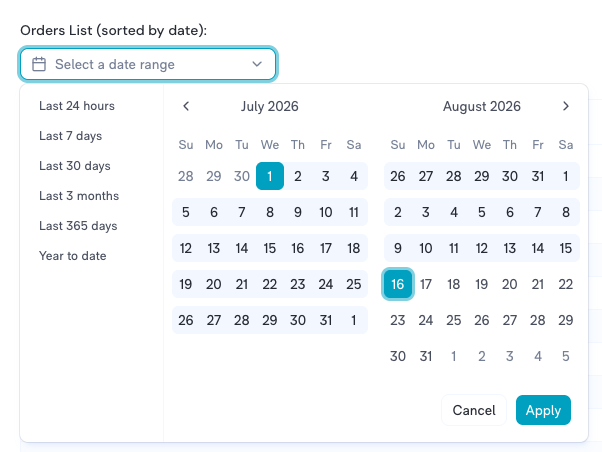Select August 22 in the calendar
Screen dimensions: 602x452
[x=566, y=284]
